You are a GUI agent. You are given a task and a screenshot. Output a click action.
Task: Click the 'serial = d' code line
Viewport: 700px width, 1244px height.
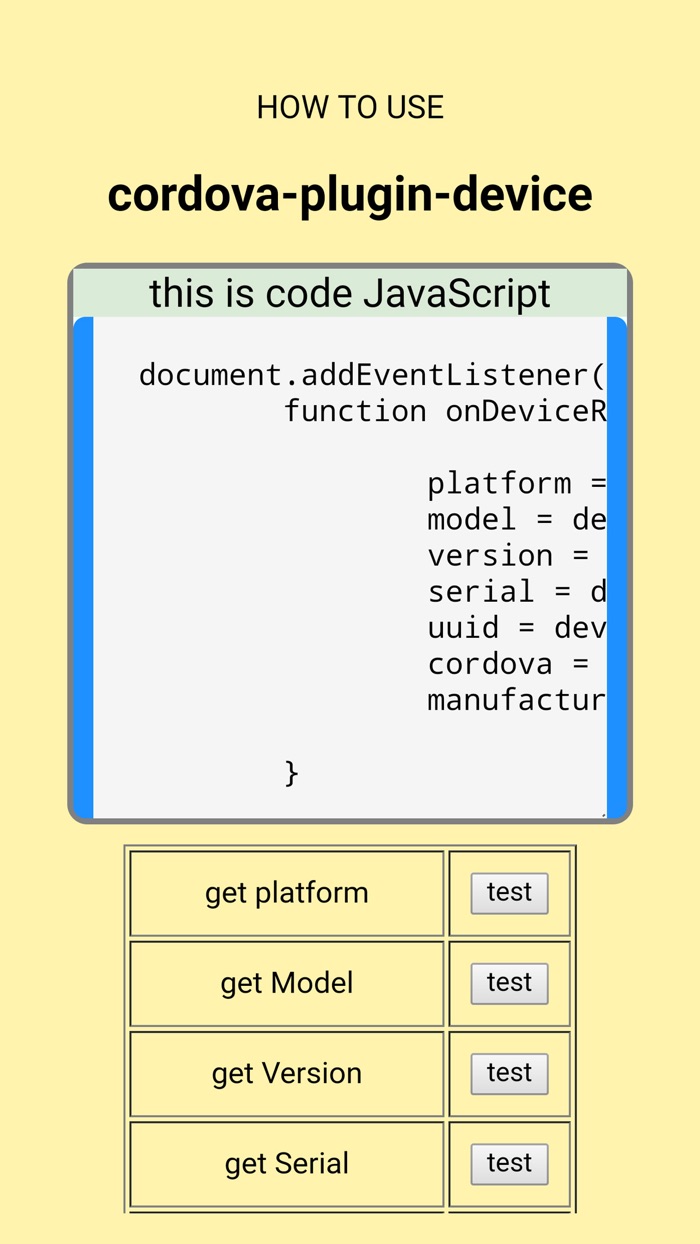pos(517,591)
